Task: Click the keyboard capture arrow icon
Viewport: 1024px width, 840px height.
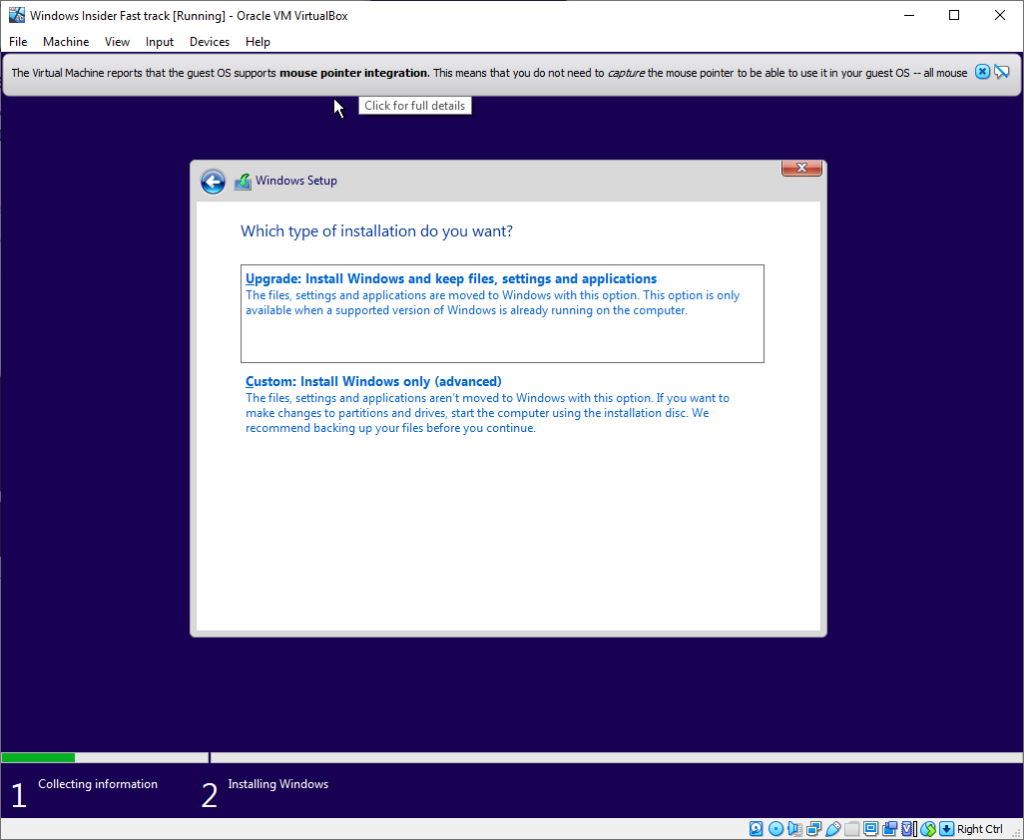Action: coord(946,829)
